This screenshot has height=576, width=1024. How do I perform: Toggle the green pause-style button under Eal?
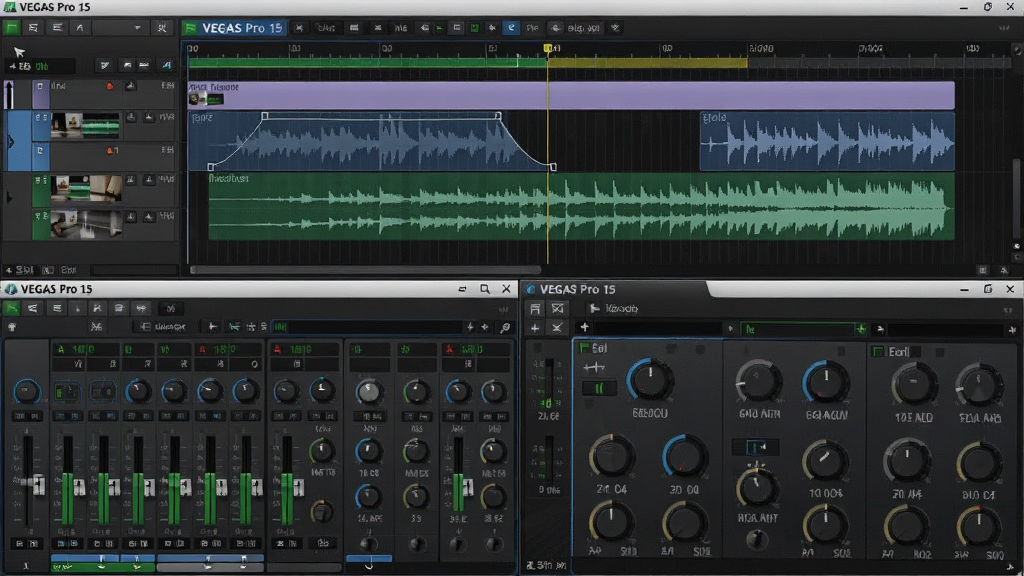pos(598,389)
